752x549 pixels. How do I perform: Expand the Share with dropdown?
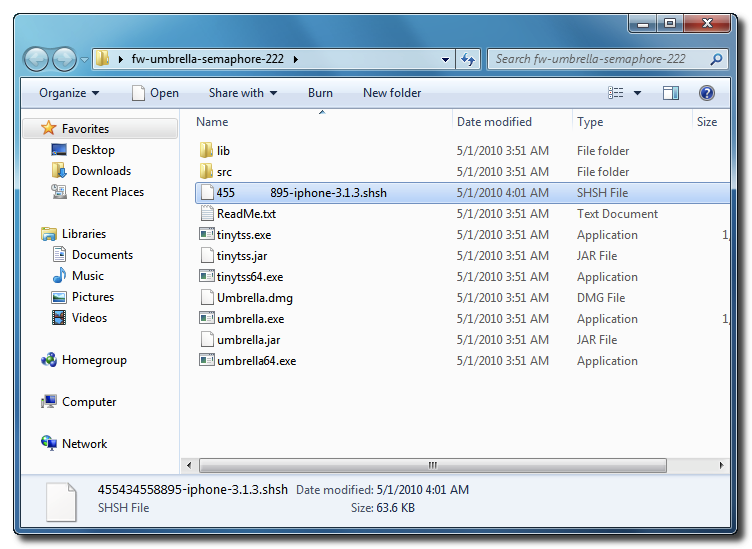[243, 93]
